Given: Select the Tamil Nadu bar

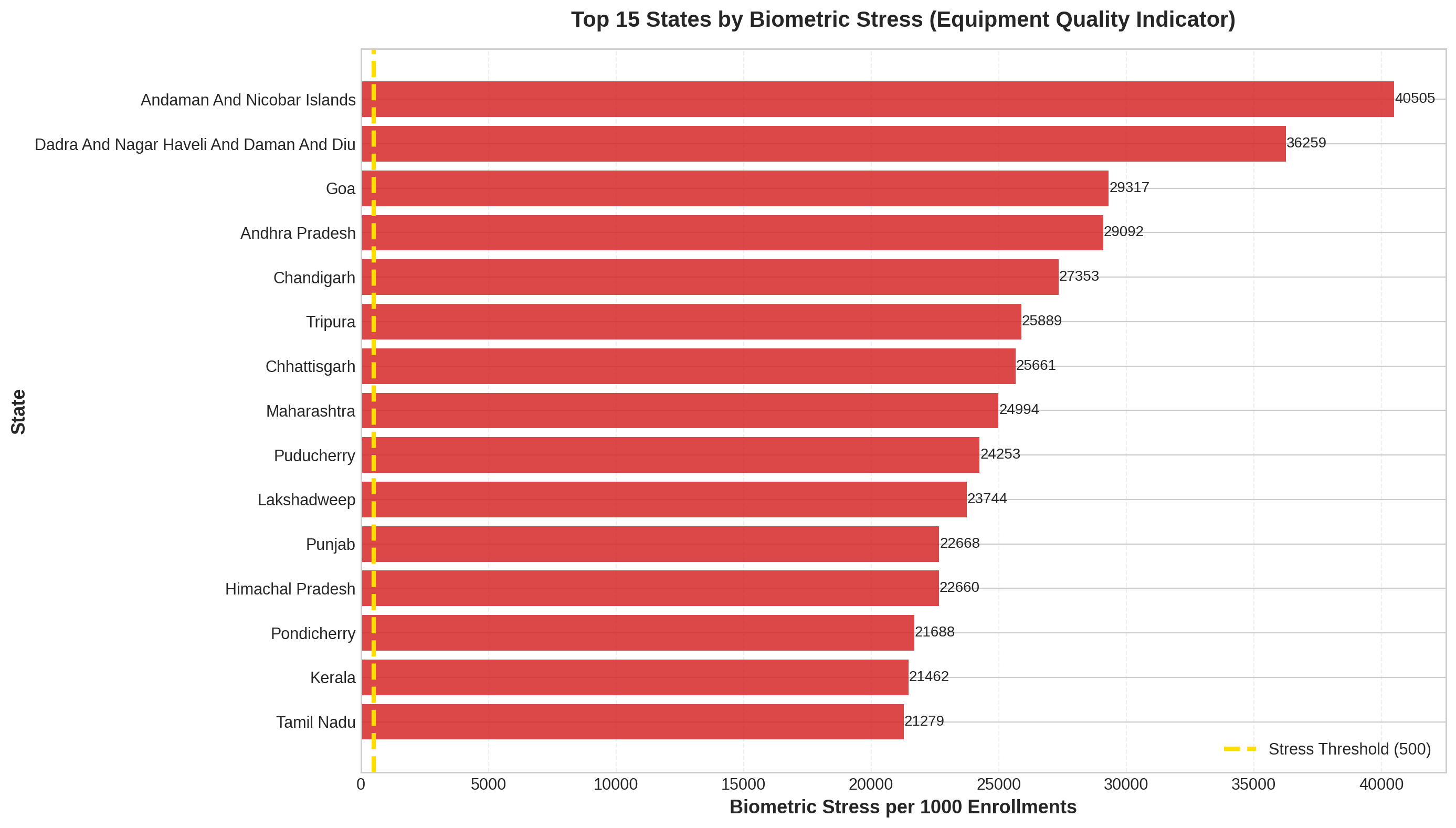Looking at the screenshot, I should pos(632,721).
